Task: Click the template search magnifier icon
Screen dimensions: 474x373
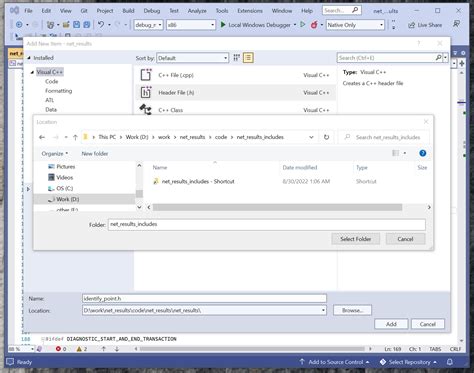Action: pos(439,58)
